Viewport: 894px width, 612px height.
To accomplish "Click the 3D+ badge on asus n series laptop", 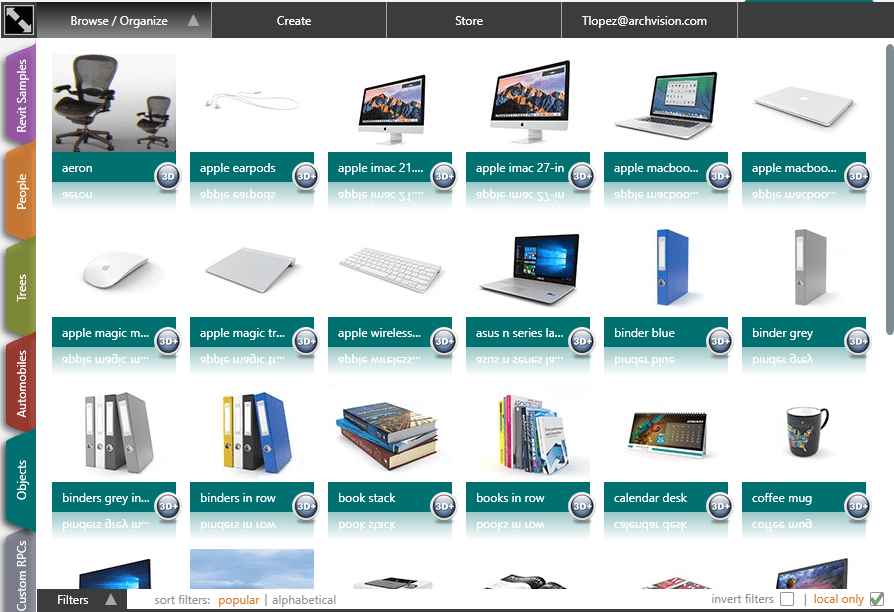I will point(582,341).
